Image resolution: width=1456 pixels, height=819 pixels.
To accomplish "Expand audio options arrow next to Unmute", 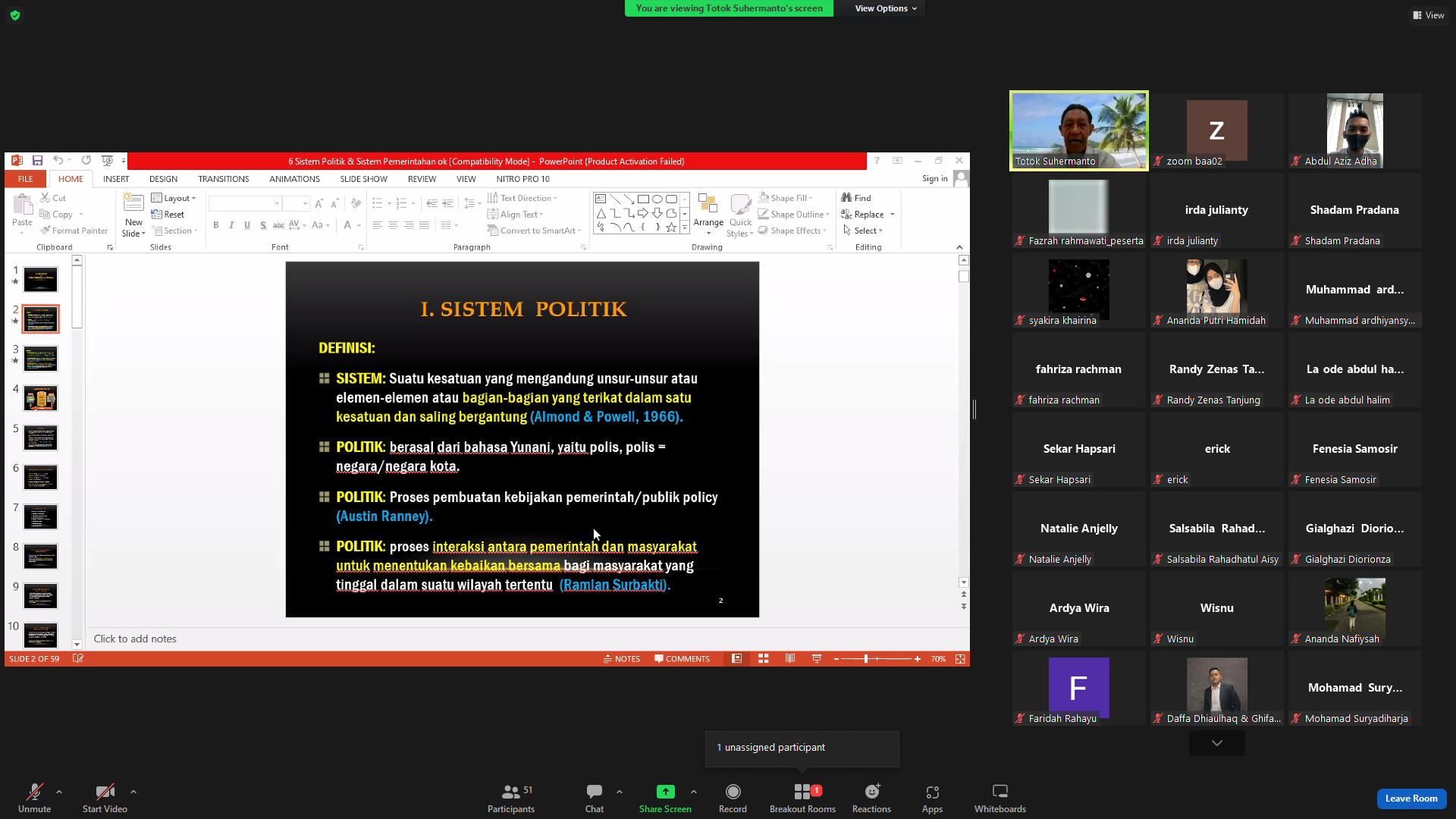I will pos(59,792).
